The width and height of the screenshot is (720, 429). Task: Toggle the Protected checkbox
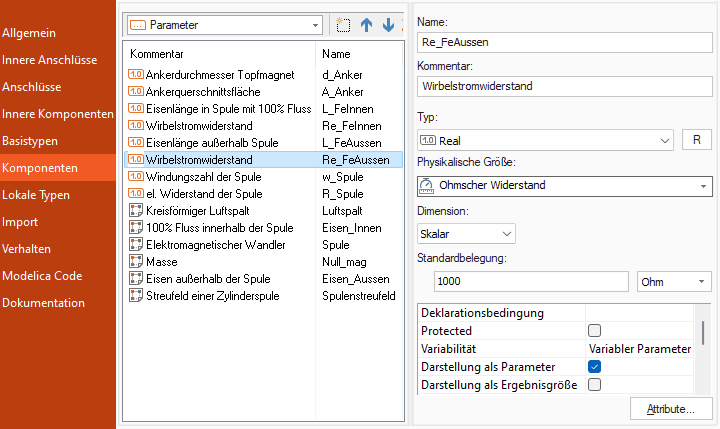pyautogui.click(x=594, y=331)
